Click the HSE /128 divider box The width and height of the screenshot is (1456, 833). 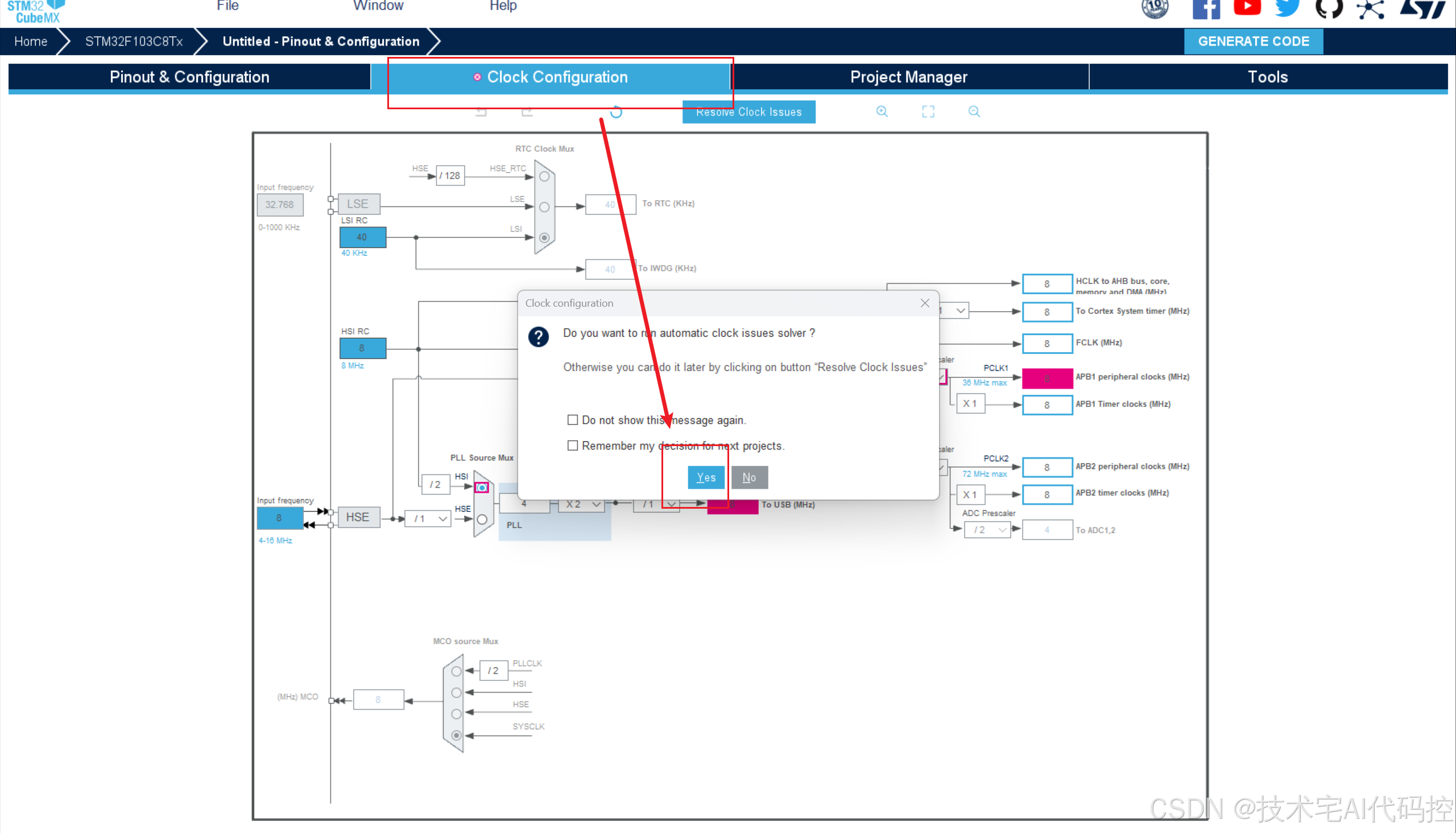(x=450, y=176)
